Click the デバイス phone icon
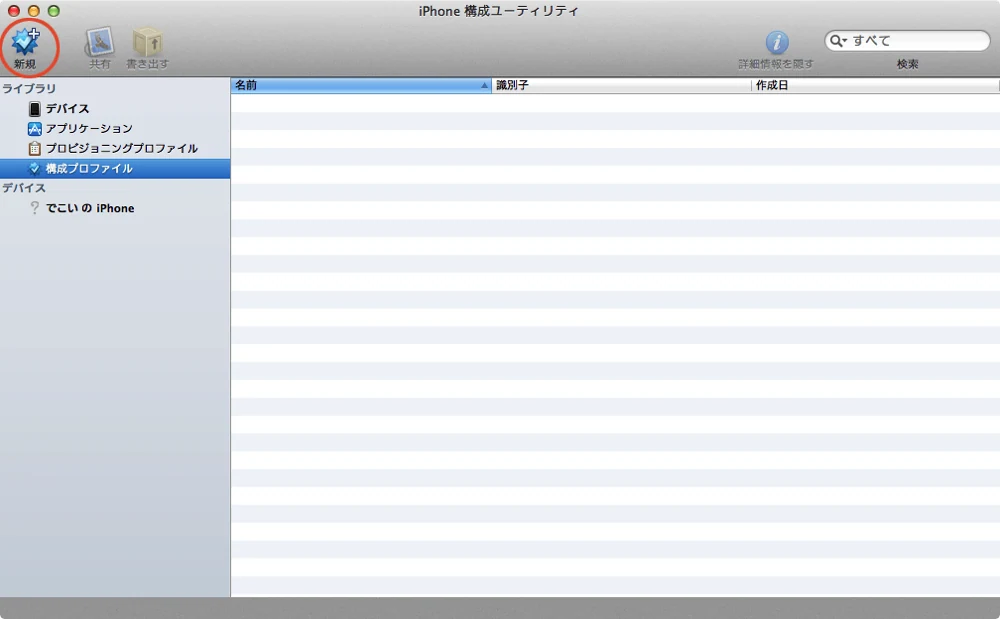1000x619 pixels. [x=34, y=109]
